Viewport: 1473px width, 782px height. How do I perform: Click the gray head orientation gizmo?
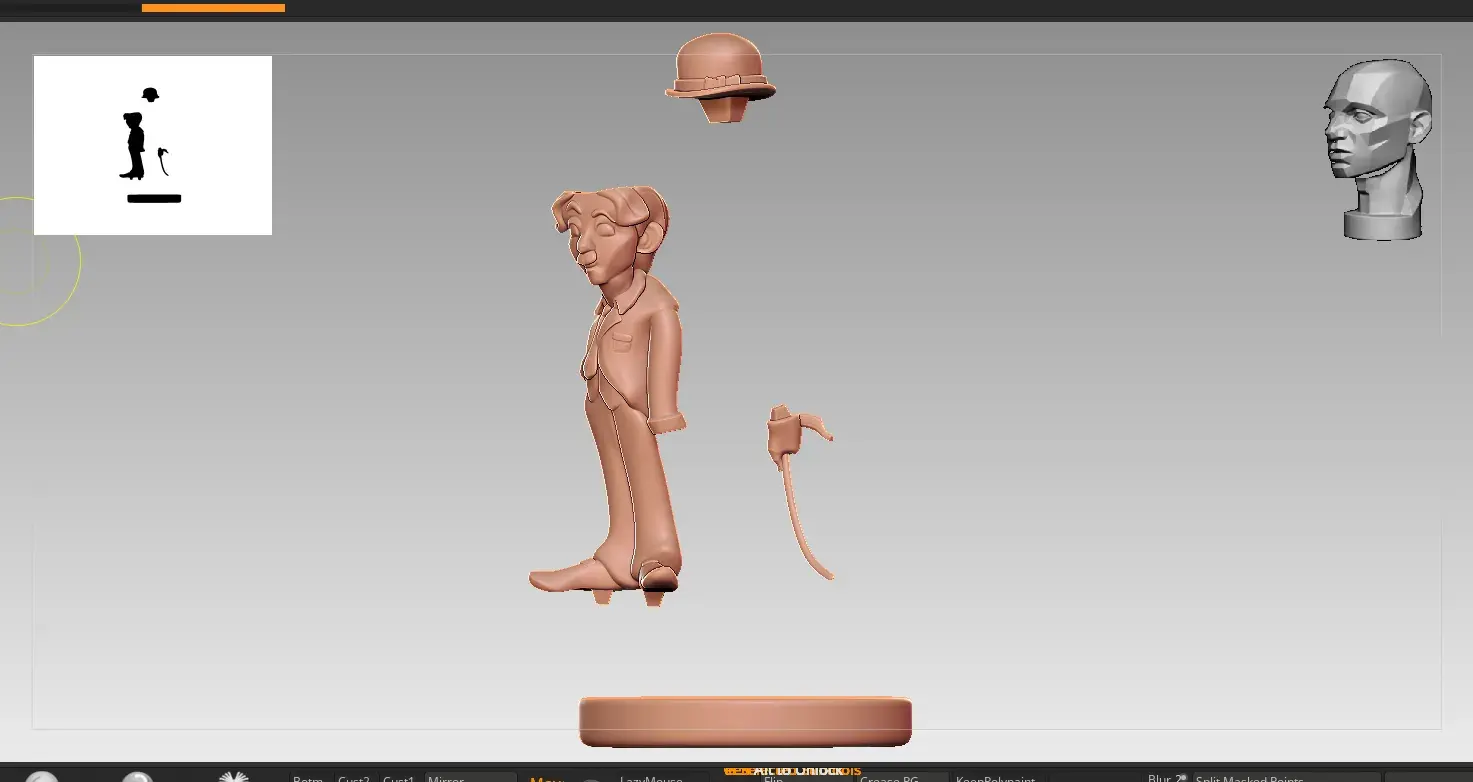1379,149
